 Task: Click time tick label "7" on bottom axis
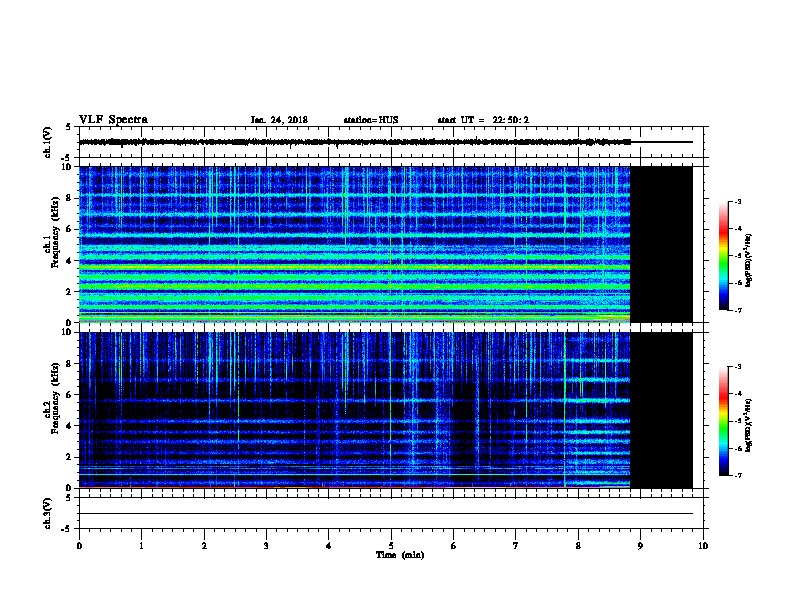click(x=516, y=546)
